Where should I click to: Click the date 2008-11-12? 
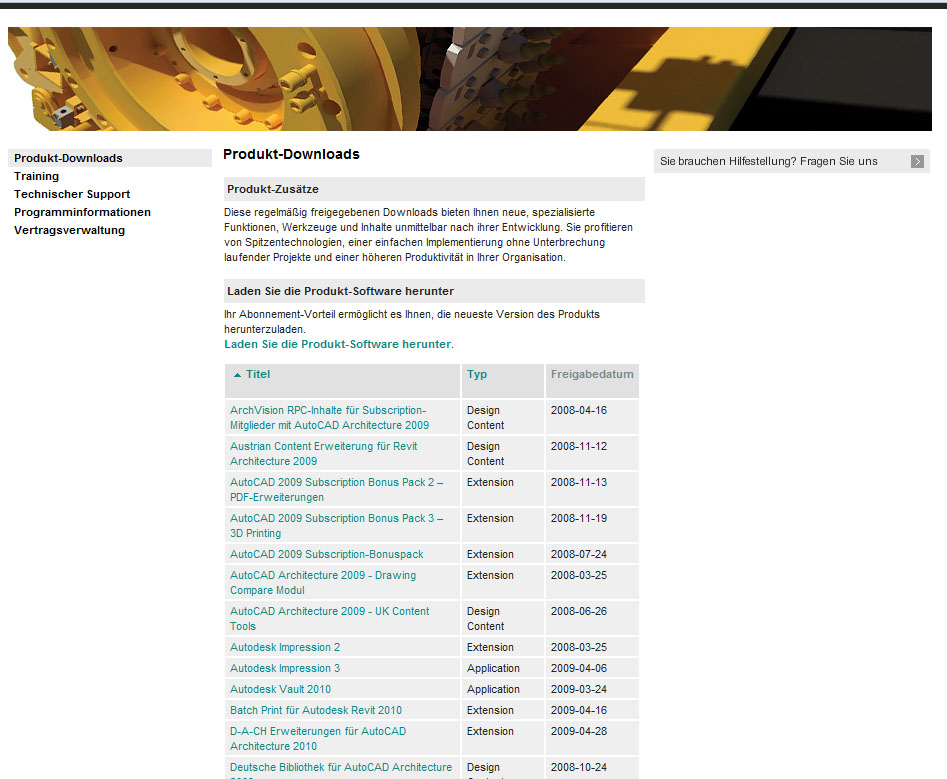pos(579,446)
